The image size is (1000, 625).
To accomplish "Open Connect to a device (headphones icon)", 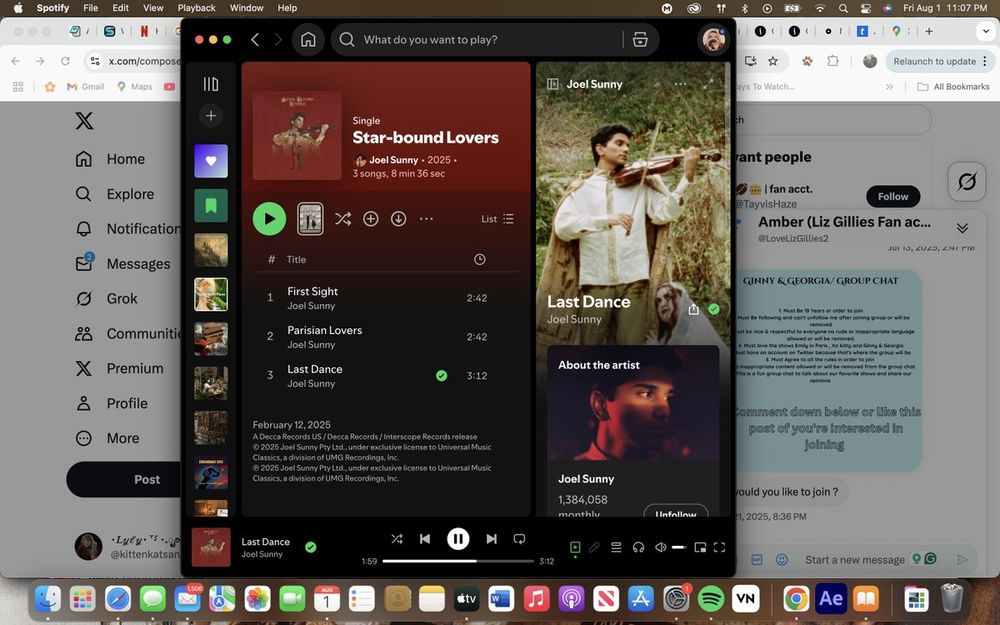I will (638, 547).
